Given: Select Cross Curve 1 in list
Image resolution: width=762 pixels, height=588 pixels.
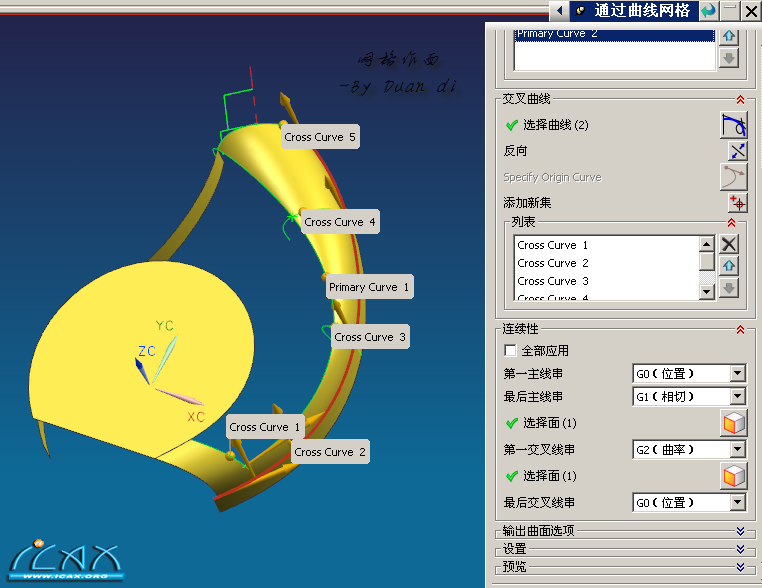Looking at the screenshot, I should 606,245.
